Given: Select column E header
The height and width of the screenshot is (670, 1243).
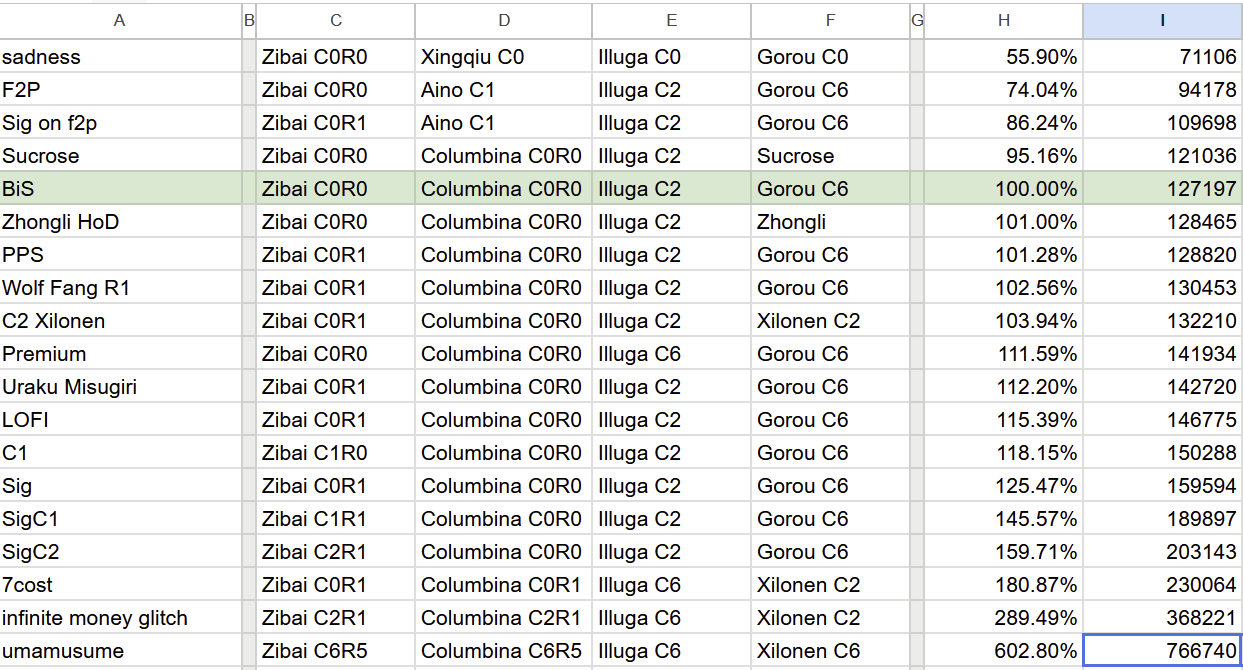Looking at the screenshot, I should 671,20.
